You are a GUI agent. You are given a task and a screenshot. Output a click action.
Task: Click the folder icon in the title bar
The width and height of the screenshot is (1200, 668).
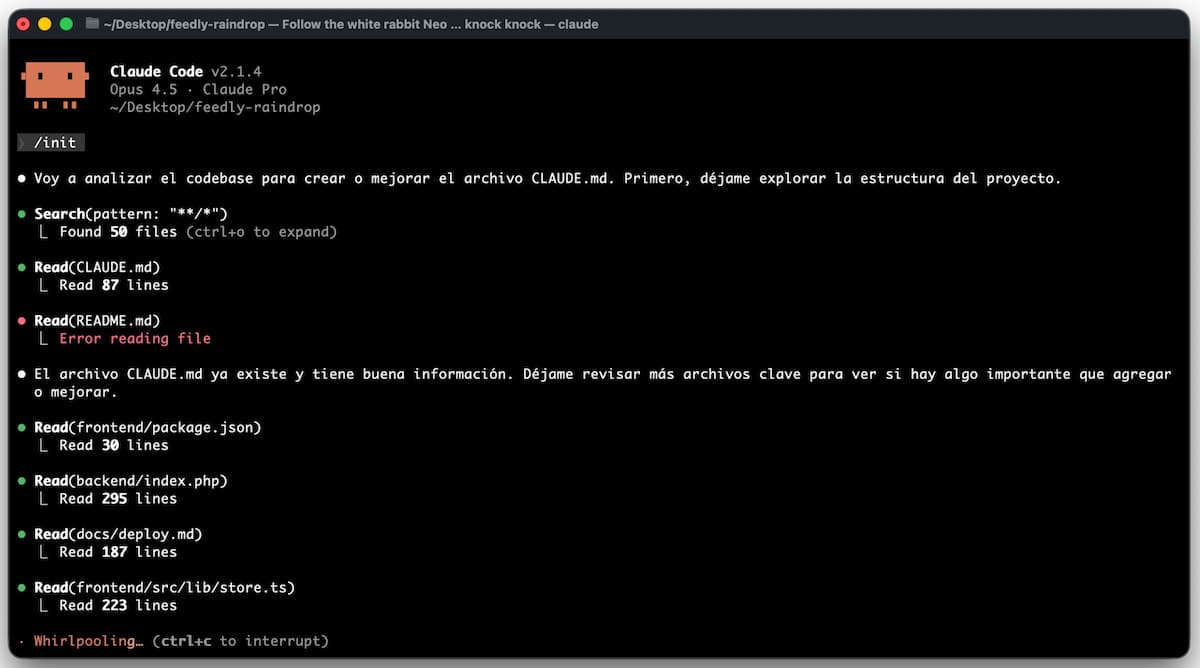91,23
